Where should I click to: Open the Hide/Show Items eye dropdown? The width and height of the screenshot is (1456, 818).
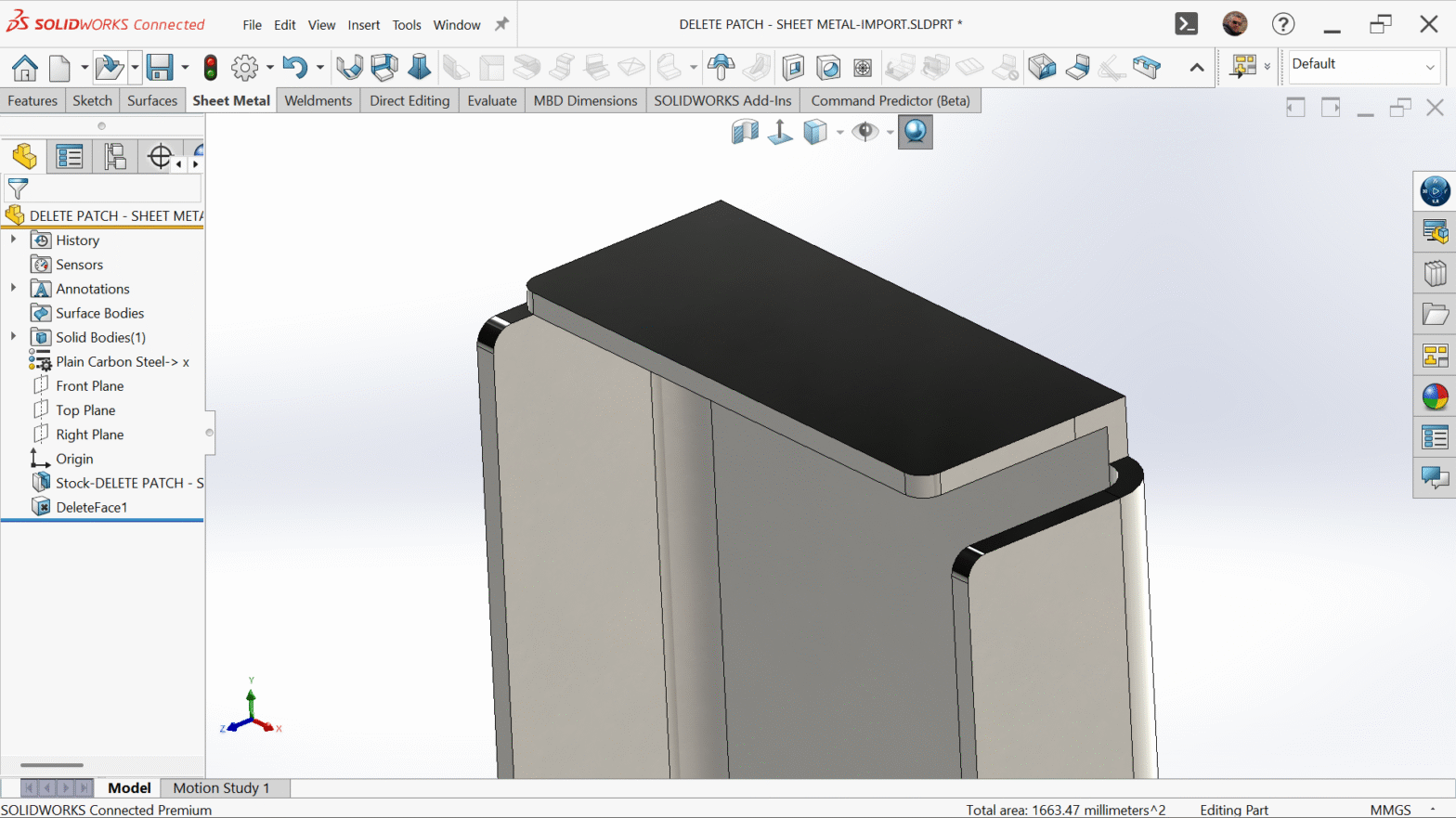890,132
